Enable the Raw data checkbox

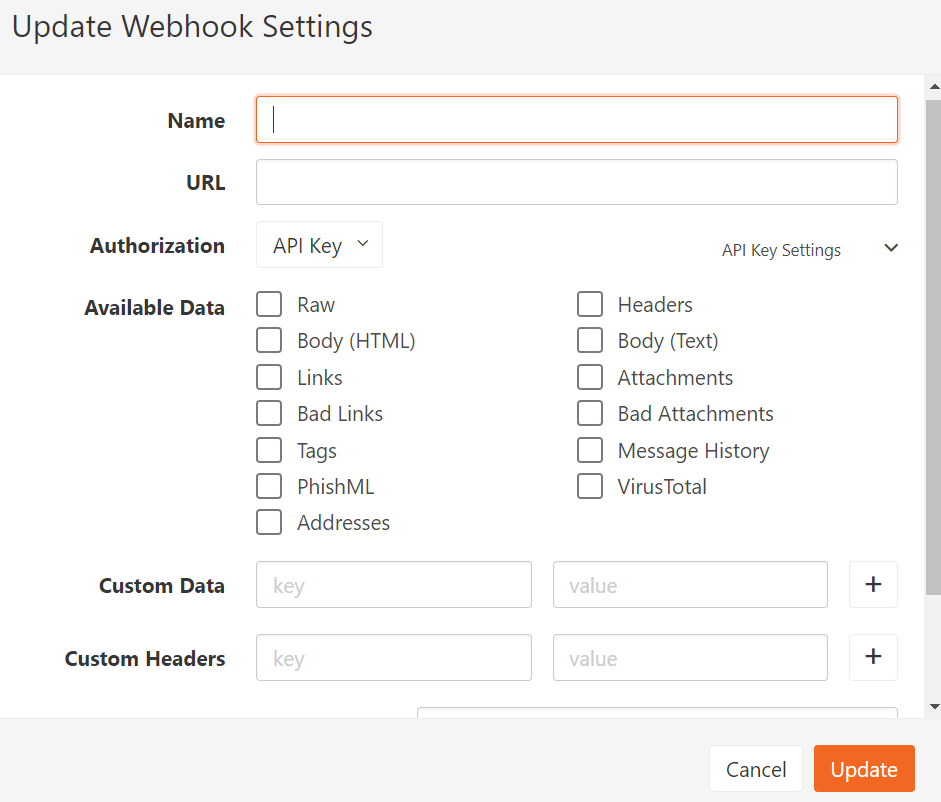pyautogui.click(x=269, y=304)
